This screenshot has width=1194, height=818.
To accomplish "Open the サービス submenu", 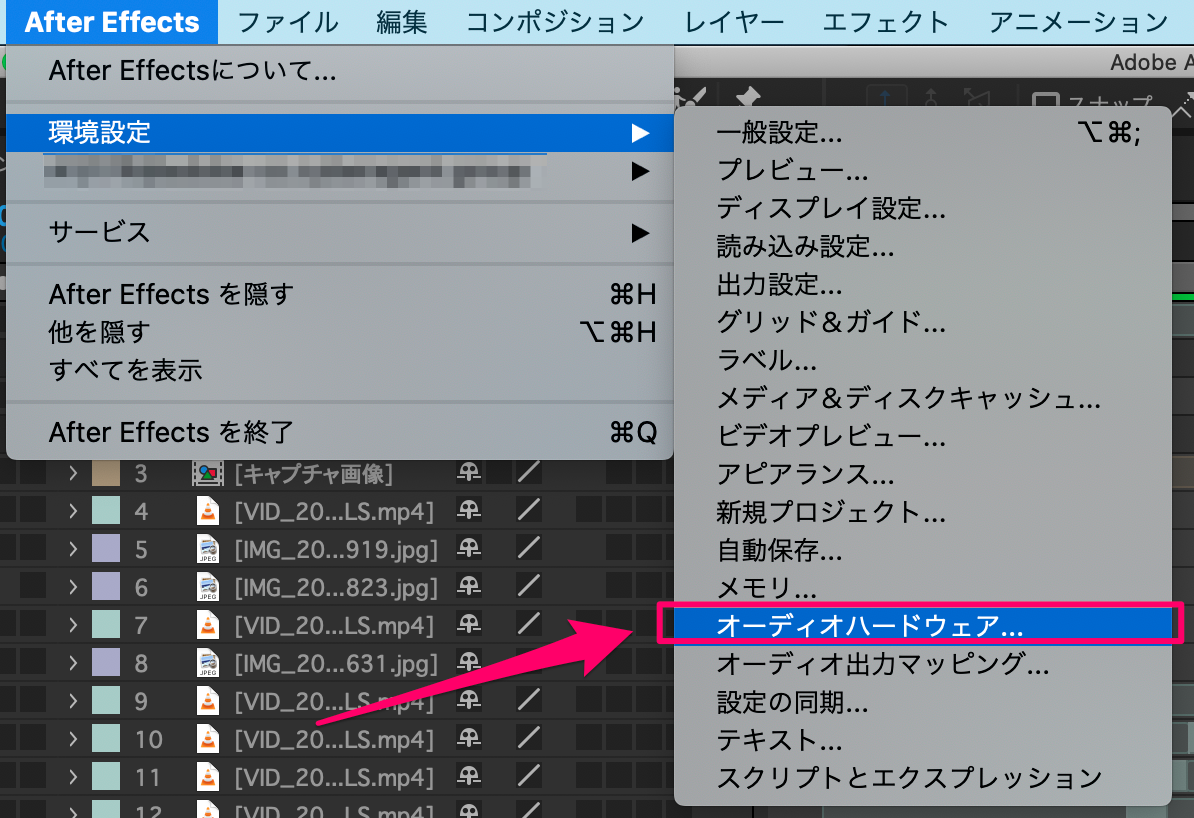I will [340, 232].
